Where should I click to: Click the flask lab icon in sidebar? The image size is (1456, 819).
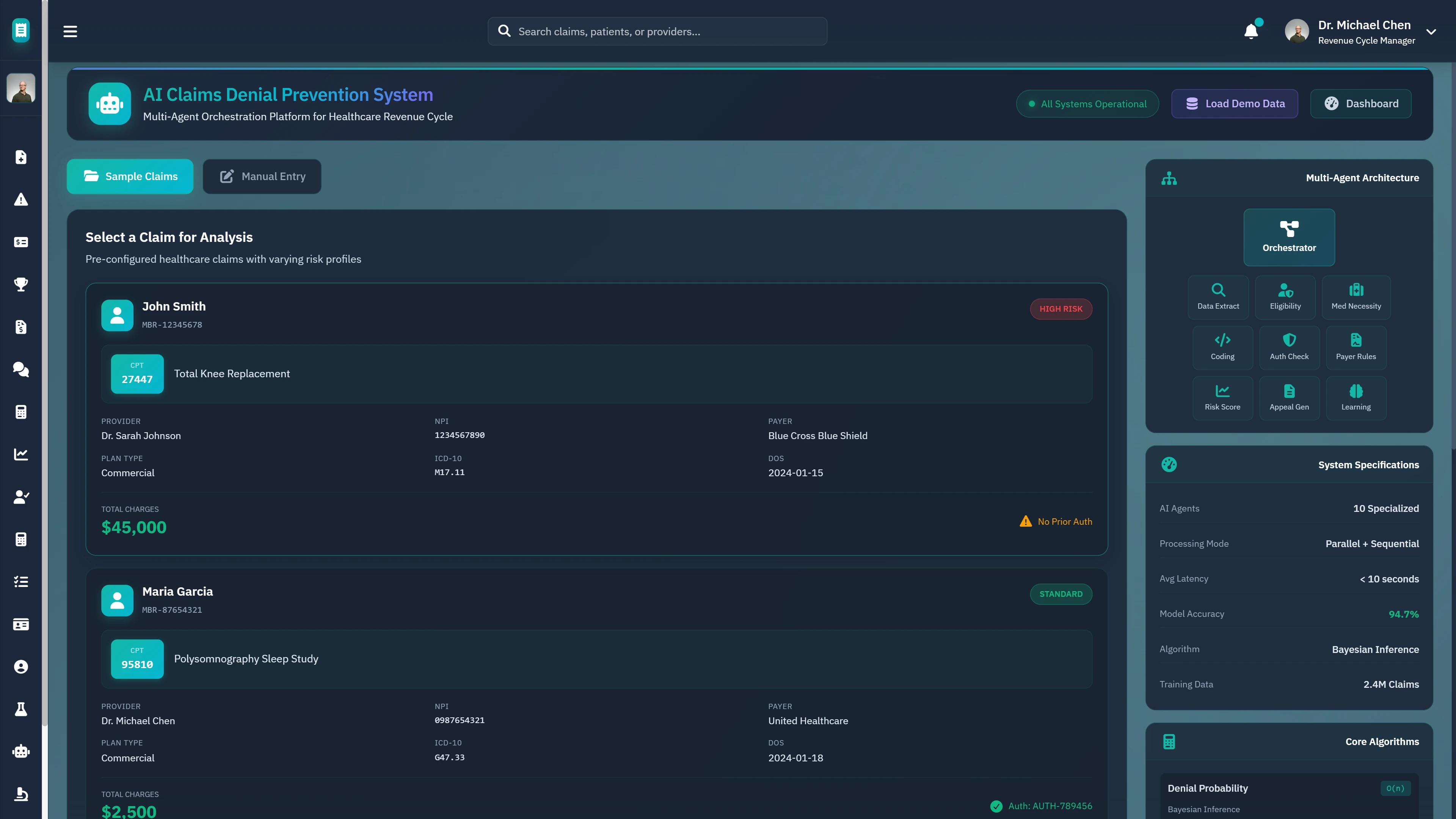[x=21, y=709]
